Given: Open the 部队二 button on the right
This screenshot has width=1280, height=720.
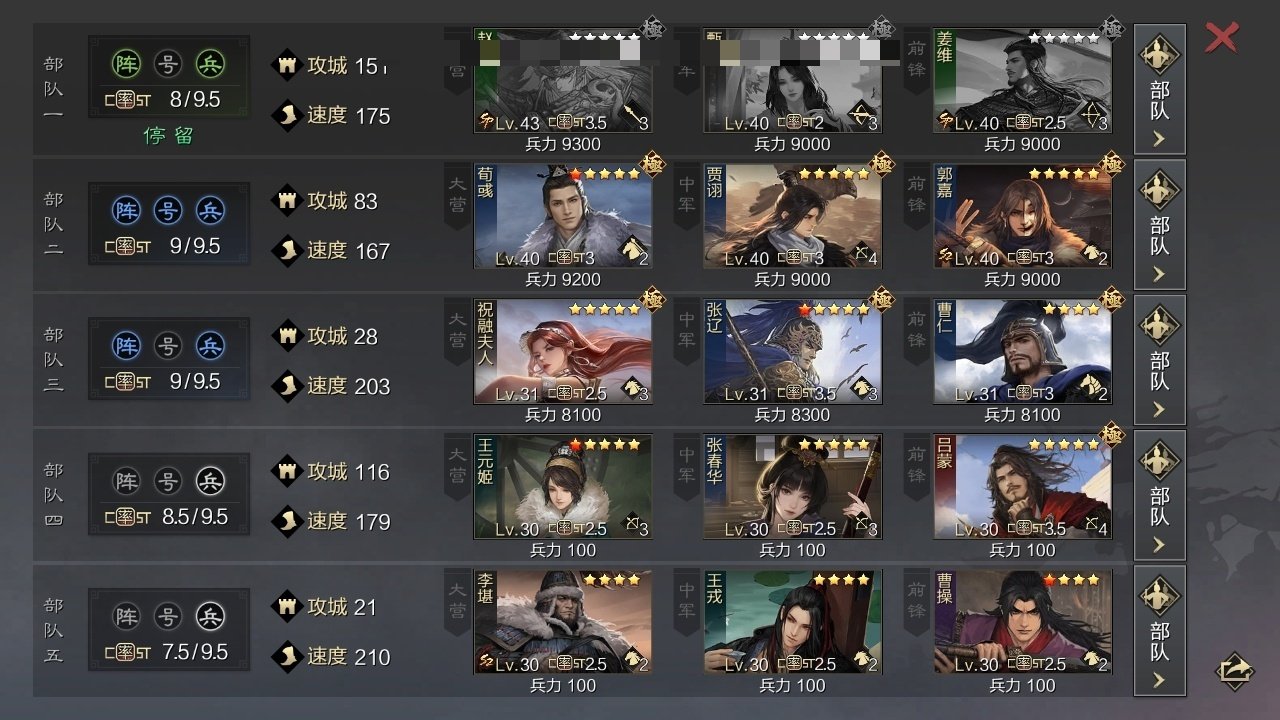Looking at the screenshot, I should (1159, 224).
